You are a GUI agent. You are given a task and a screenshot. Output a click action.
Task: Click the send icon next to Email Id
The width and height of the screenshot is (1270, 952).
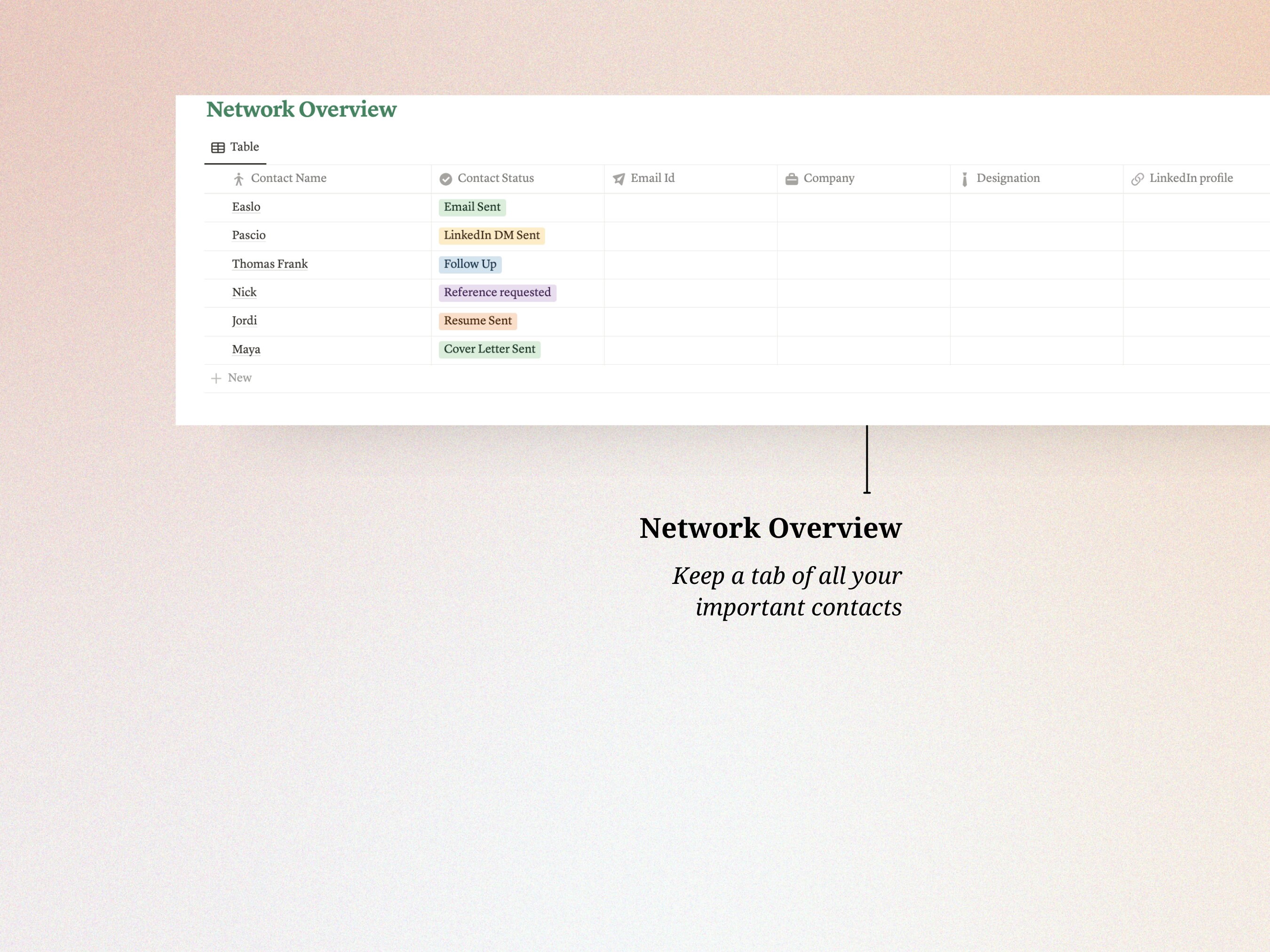coord(619,179)
